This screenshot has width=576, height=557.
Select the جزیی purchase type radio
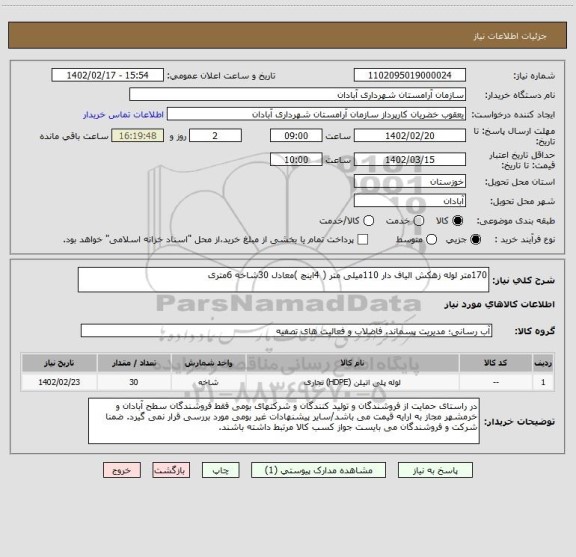(476, 240)
